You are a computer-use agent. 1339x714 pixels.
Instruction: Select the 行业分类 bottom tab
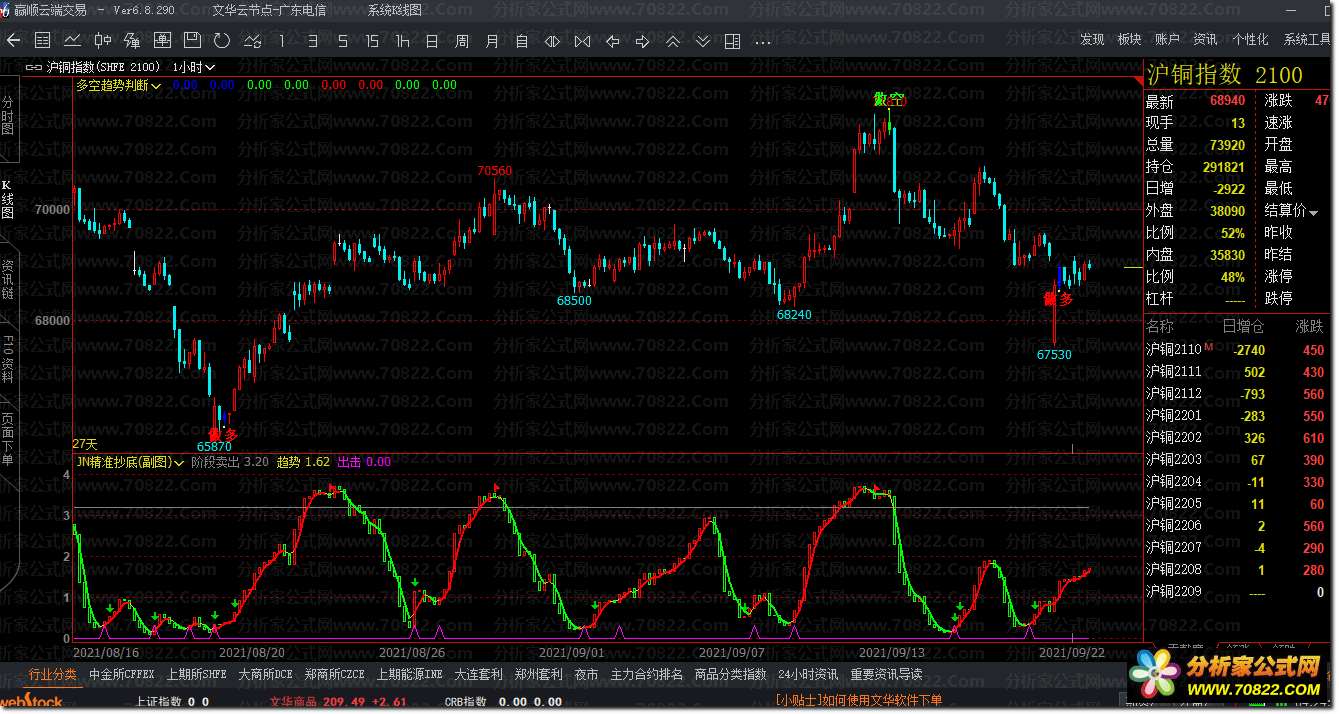pyautogui.click(x=52, y=674)
